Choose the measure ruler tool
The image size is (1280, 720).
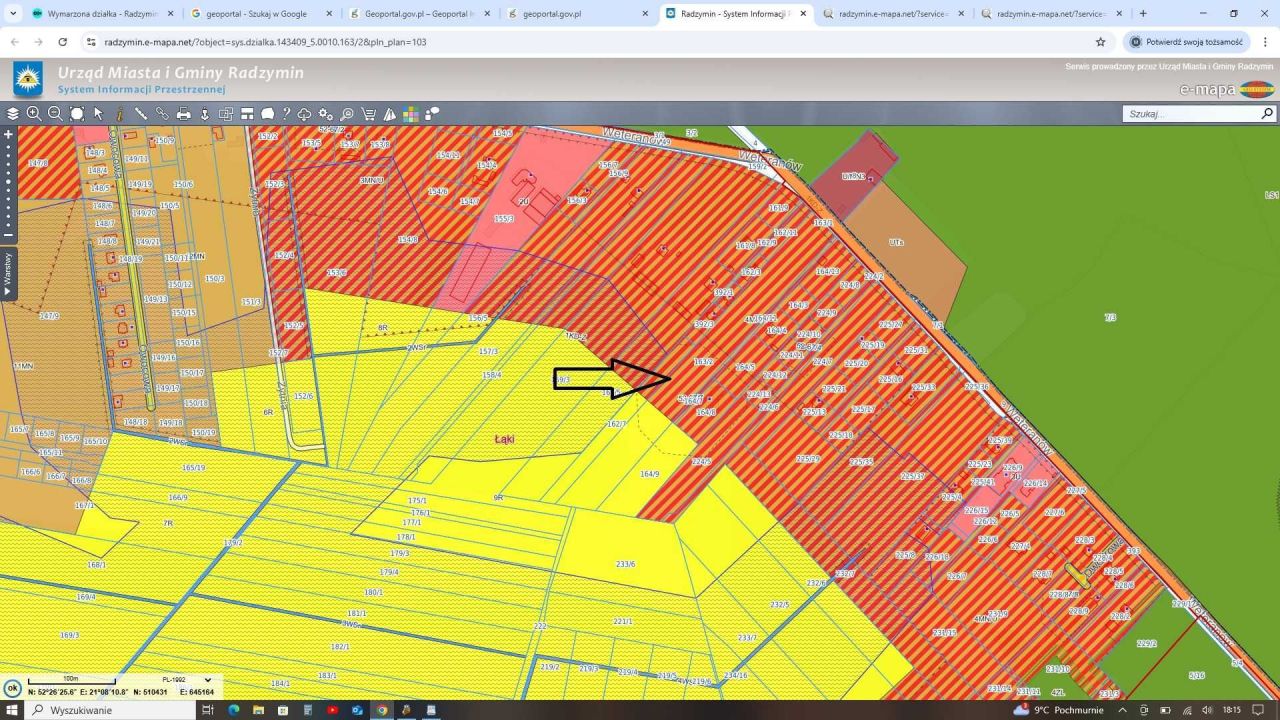click(x=141, y=114)
